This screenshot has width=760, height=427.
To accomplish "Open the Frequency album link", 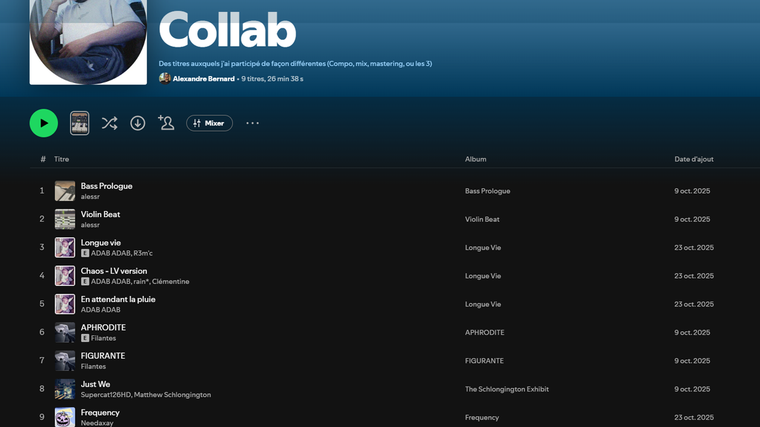I will [x=482, y=417].
